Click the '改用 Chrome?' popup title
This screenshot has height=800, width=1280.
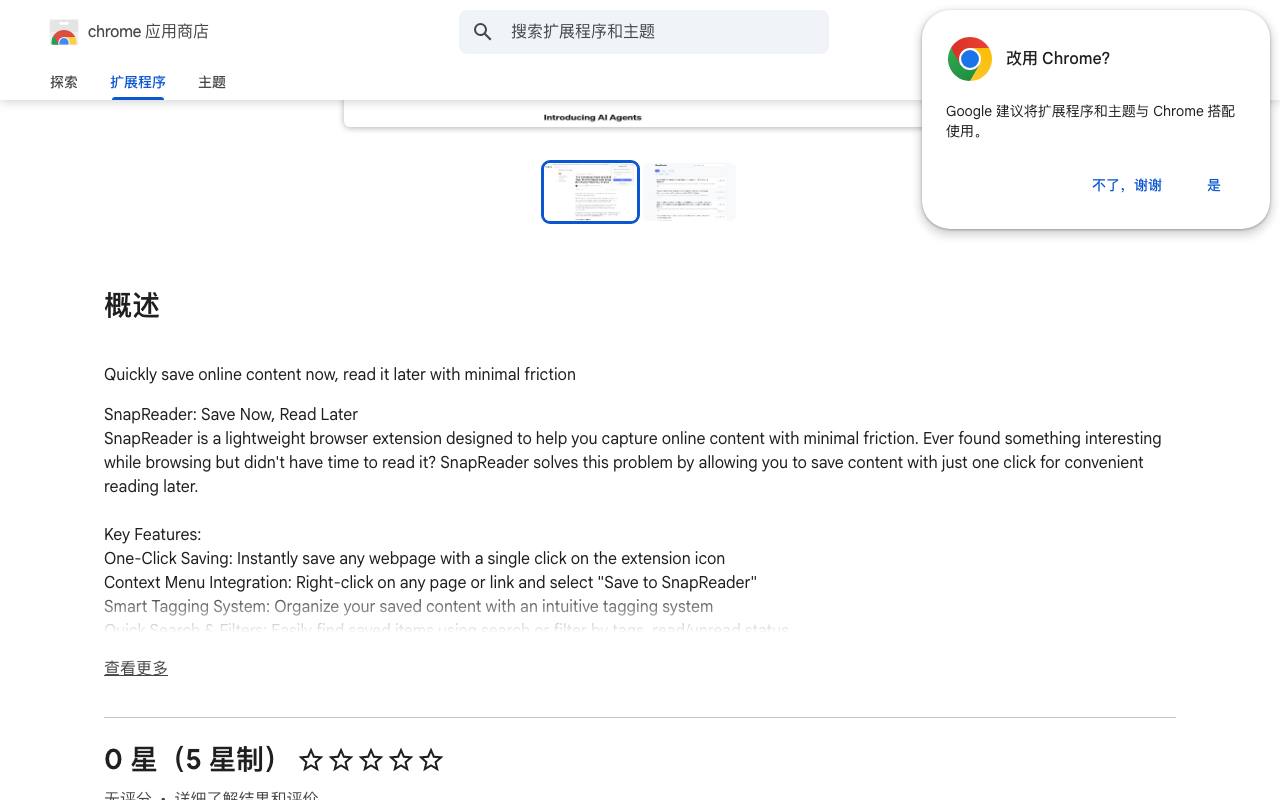pos(1058,58)
